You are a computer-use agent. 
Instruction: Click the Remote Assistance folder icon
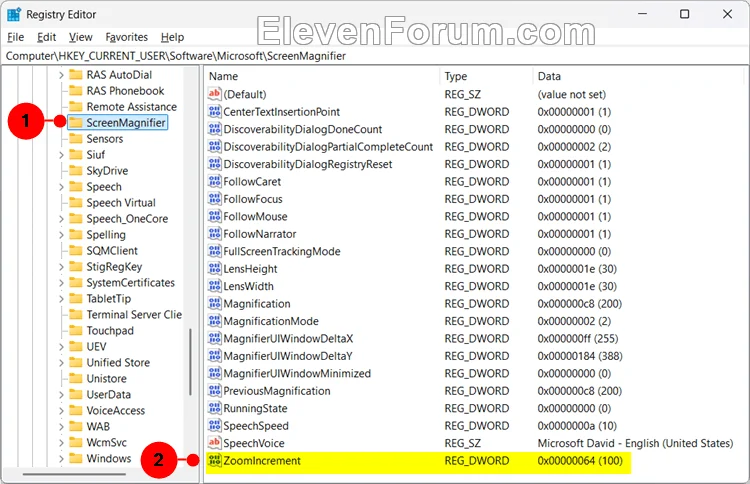[76, 106]
